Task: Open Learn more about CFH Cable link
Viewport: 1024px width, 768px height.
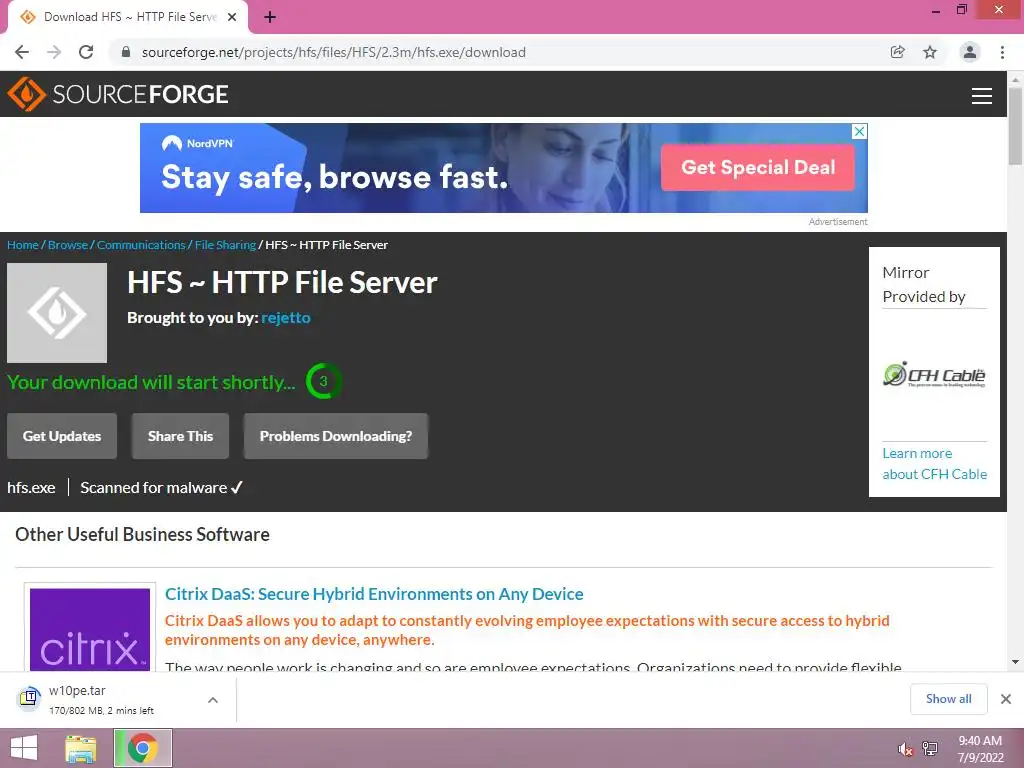Action: coord(935,464)
